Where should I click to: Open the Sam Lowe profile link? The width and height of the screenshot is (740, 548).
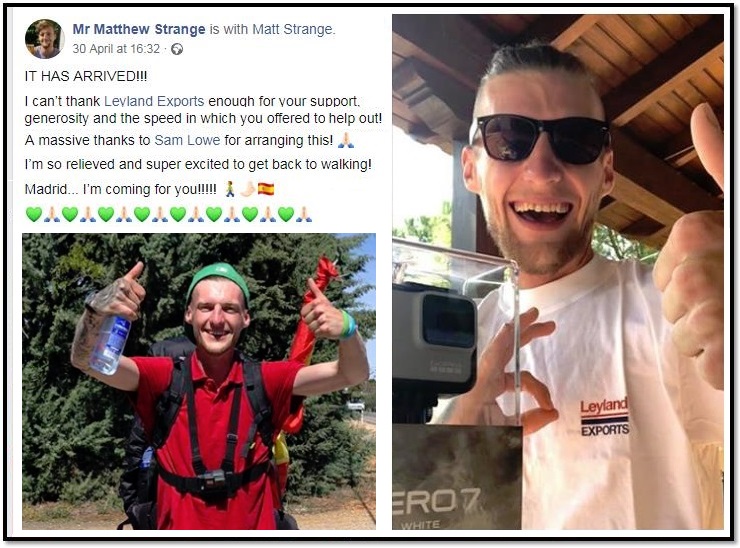coord(187,140)
